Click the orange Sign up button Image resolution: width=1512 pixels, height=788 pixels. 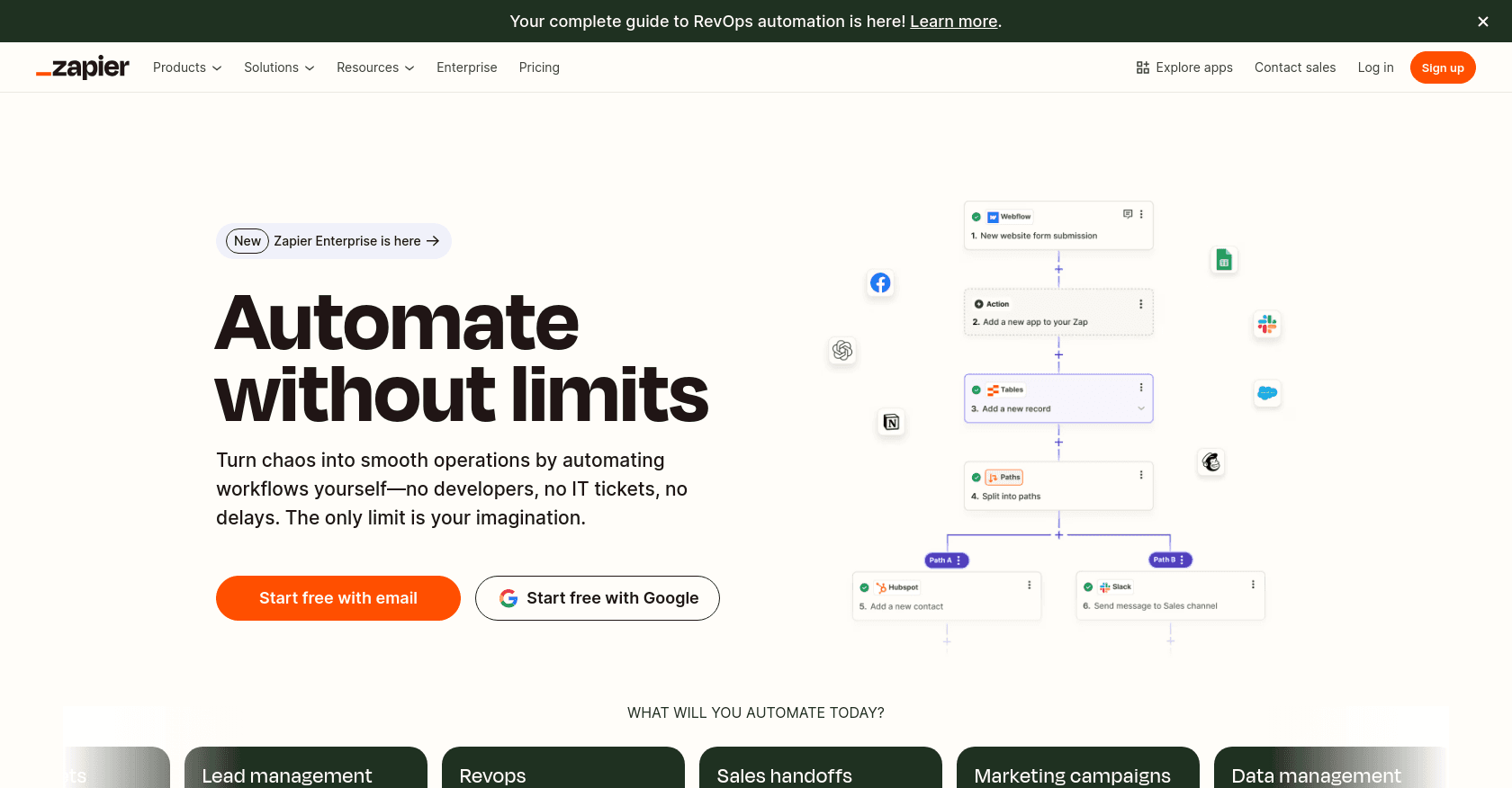pyautogui.click(x=1443, y=67)
